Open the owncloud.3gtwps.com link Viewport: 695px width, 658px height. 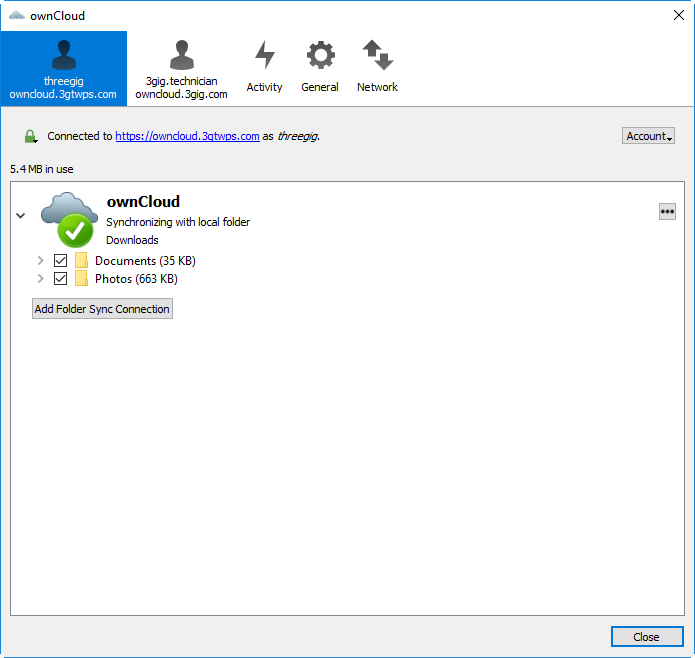tap(187, 136)
